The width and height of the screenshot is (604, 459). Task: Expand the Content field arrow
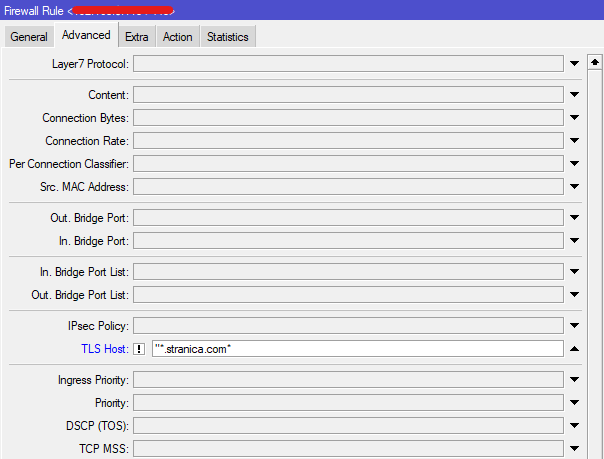[574, 95]
